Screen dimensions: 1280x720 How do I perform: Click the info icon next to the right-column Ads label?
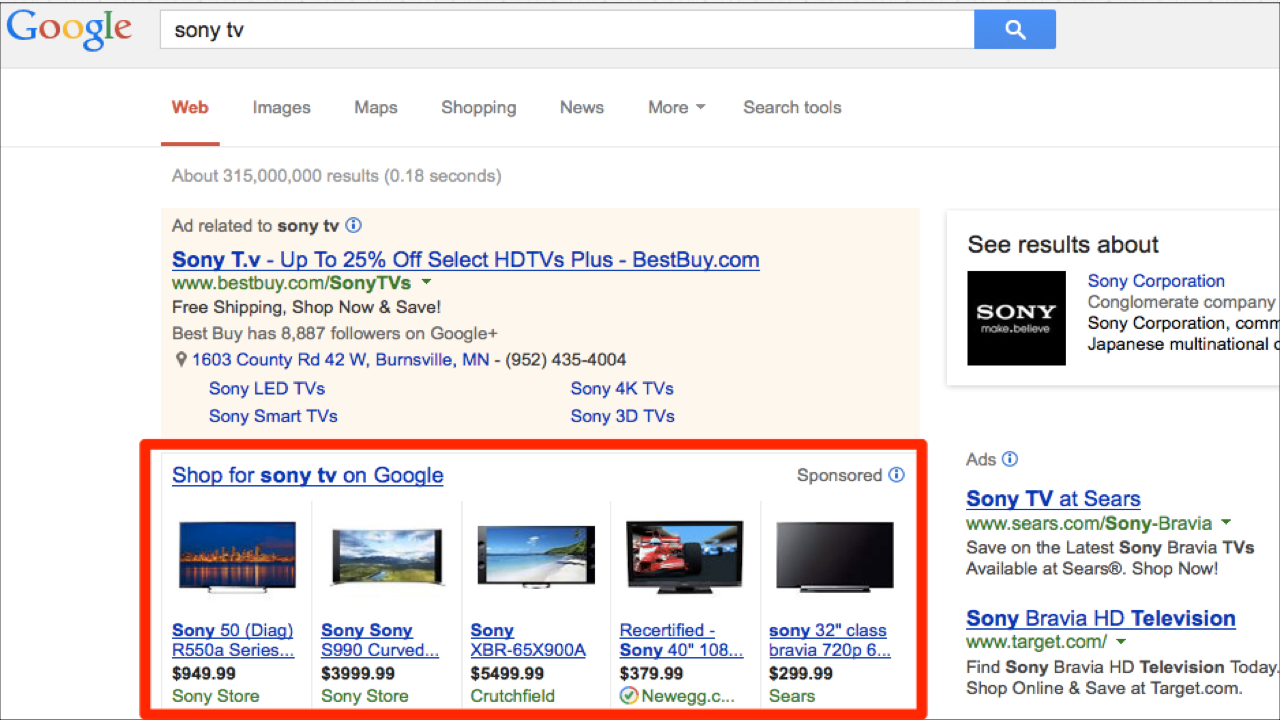tap(1010, 459)
